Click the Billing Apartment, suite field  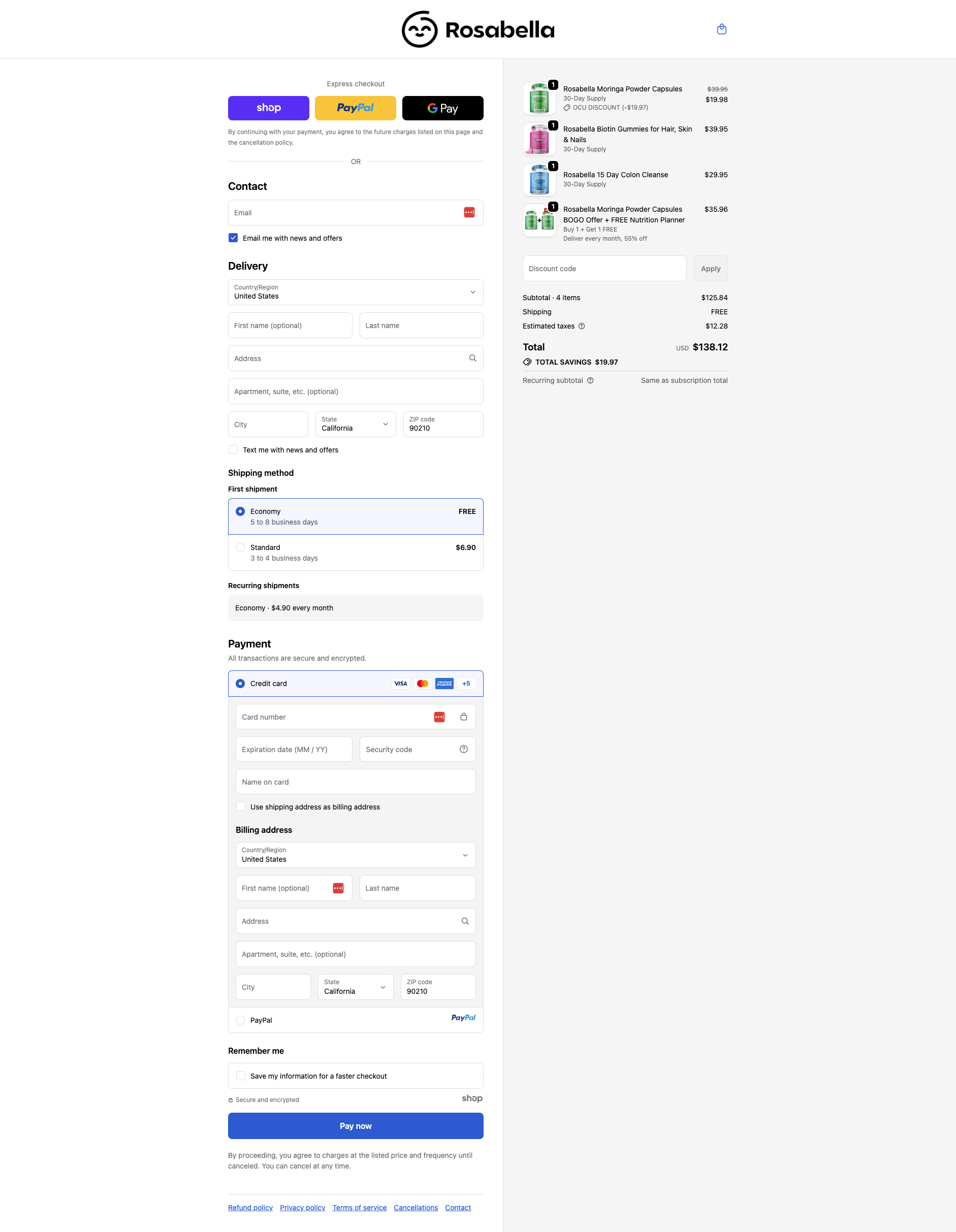(x=356, y=954)
